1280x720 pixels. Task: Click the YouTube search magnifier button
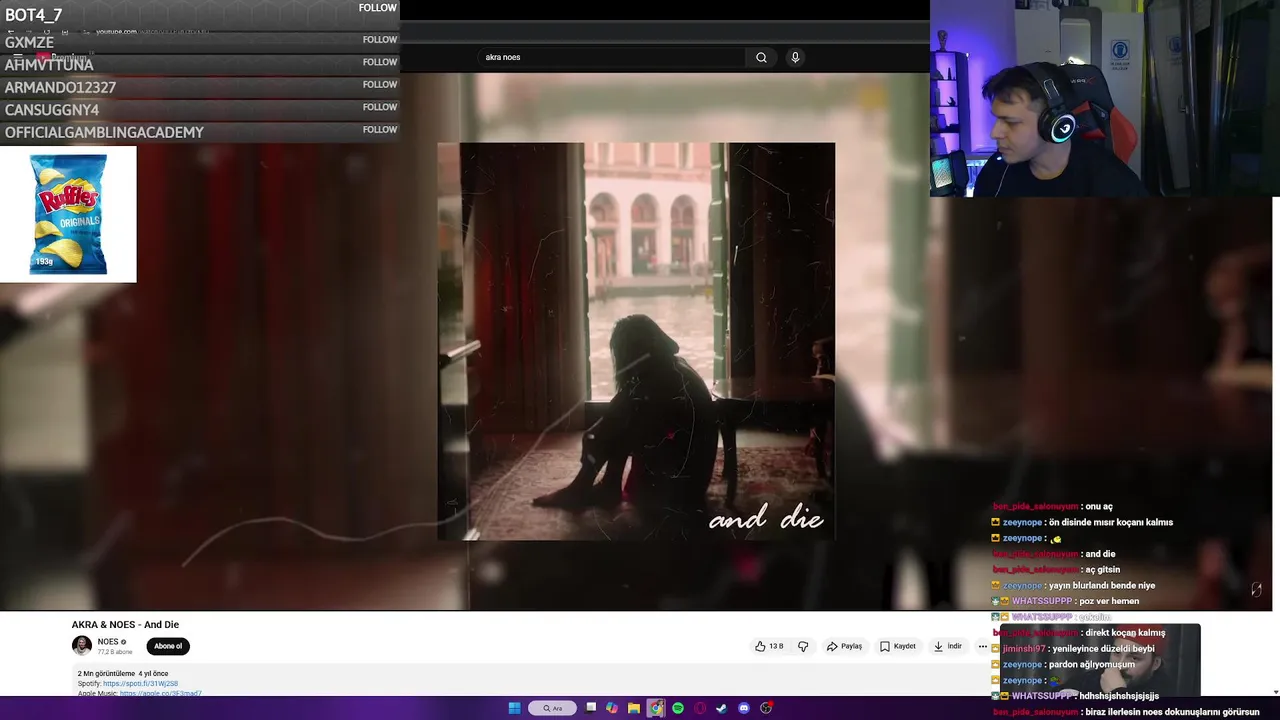(x=761, y=57)
